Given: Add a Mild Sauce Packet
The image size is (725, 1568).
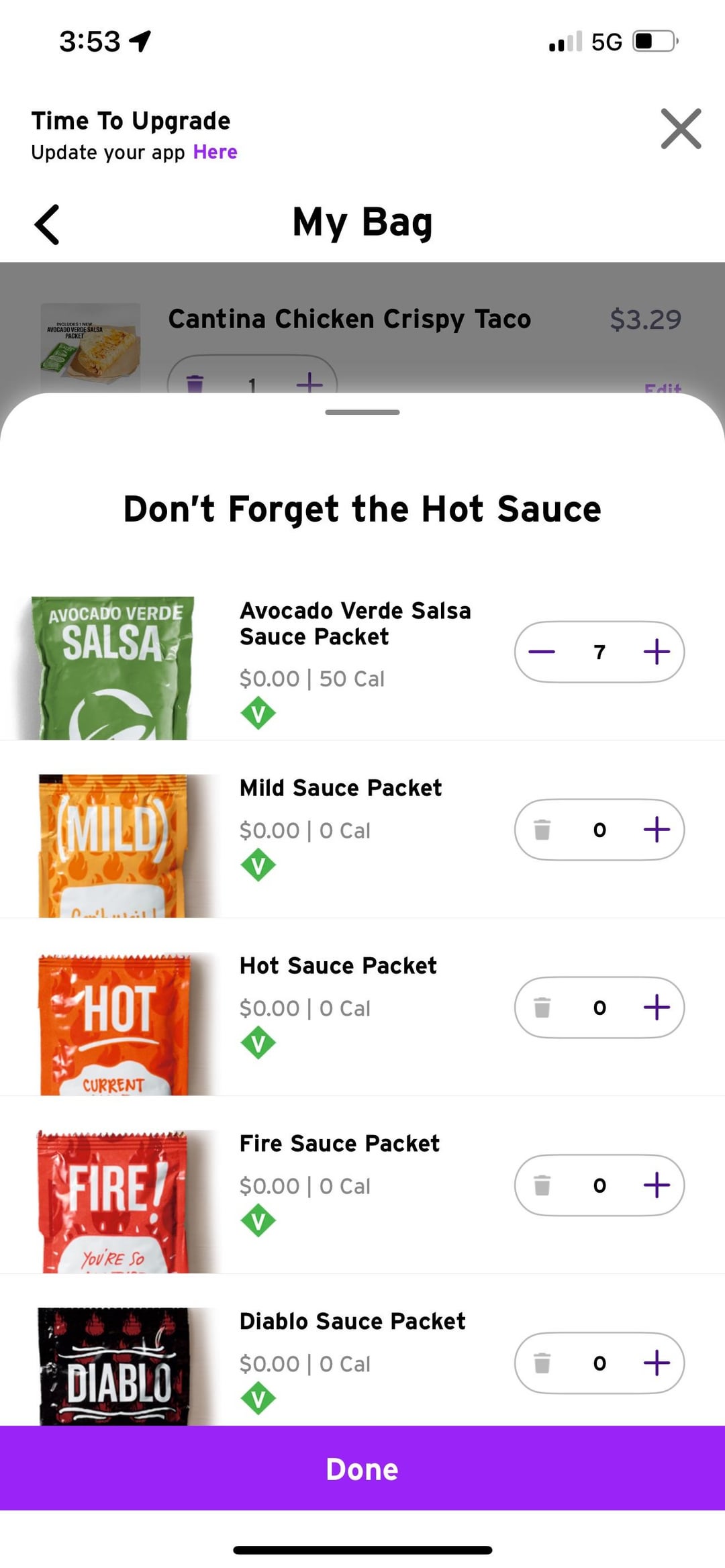Looking at the screenshot, I should click(657, 830).
